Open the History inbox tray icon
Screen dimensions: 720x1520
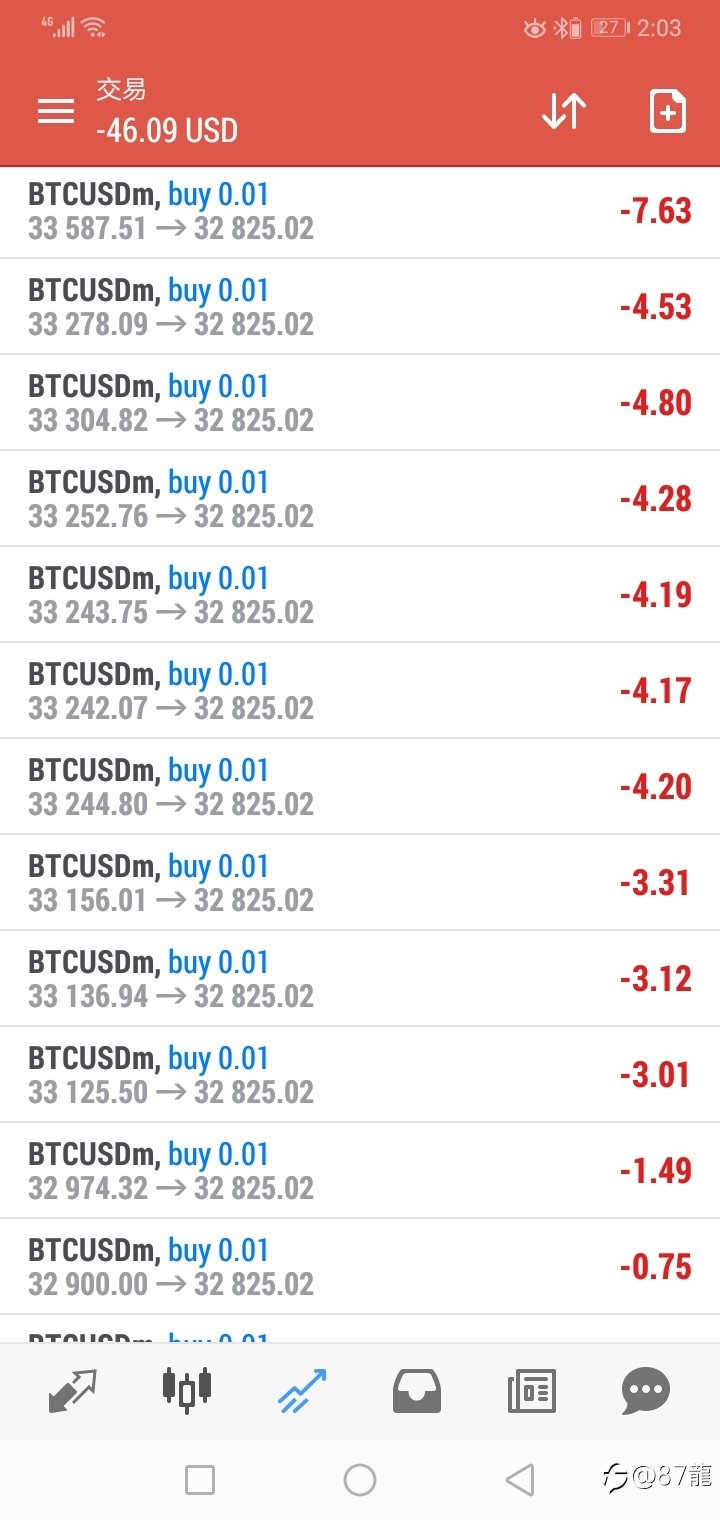[417, 1391]
